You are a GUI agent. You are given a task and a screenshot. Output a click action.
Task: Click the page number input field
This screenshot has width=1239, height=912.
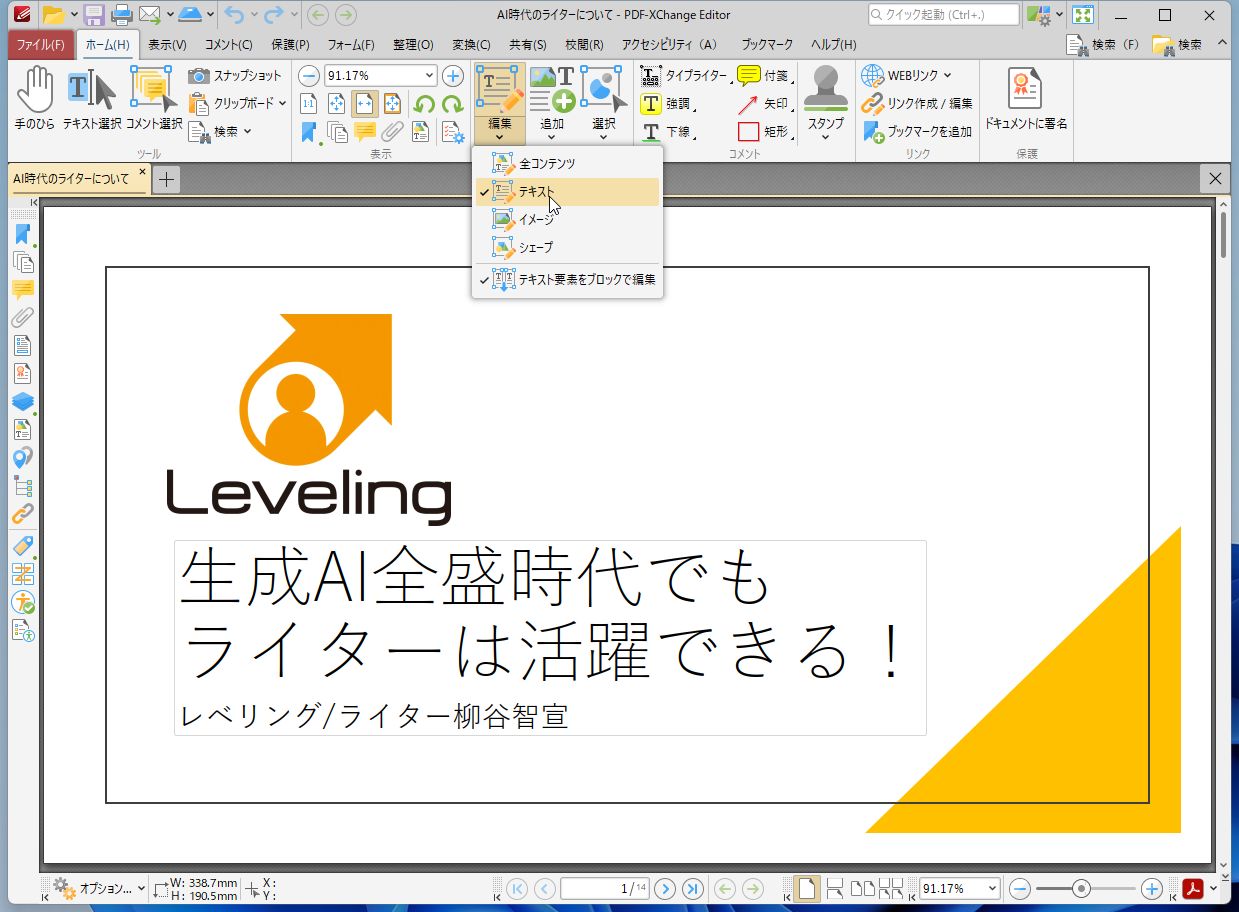(605, 888)
